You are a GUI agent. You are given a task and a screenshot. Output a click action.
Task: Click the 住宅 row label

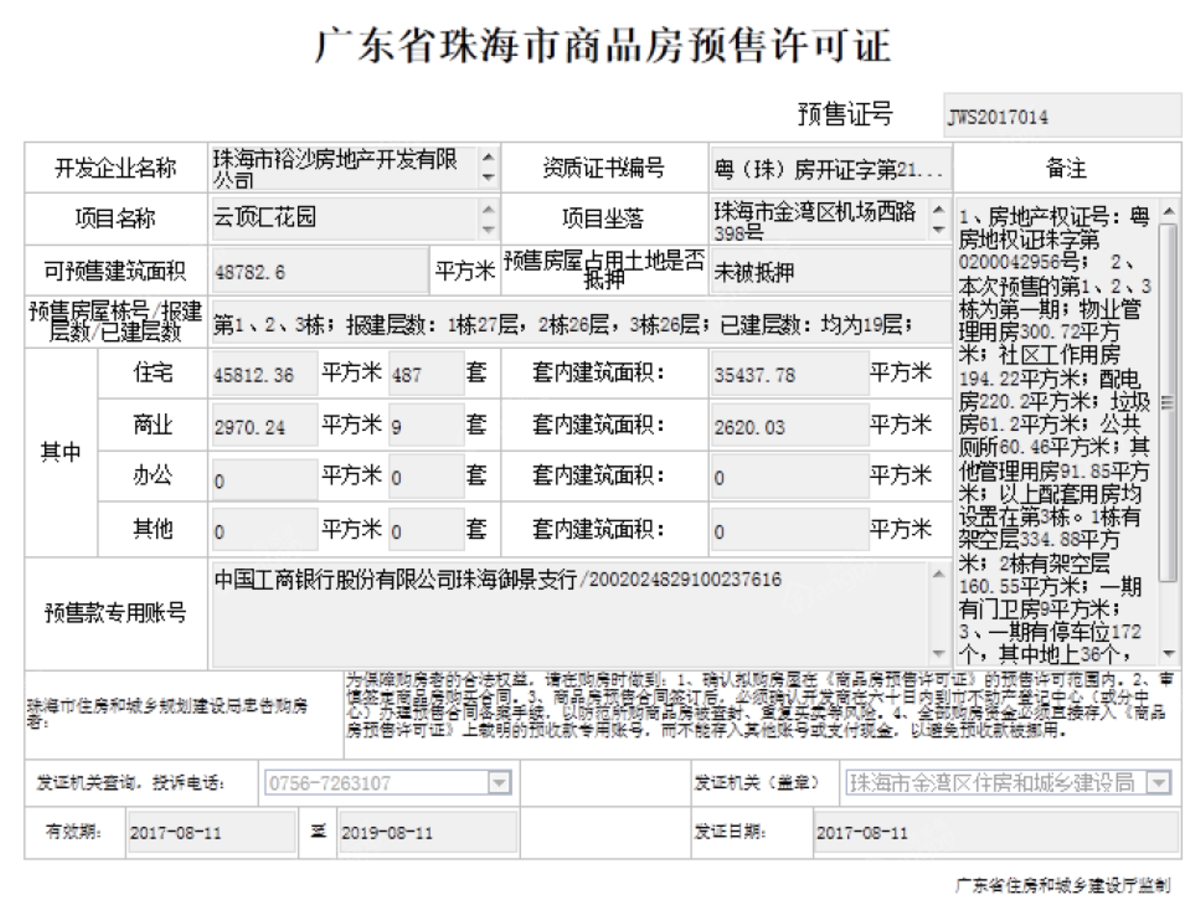[x=151, y=373]
